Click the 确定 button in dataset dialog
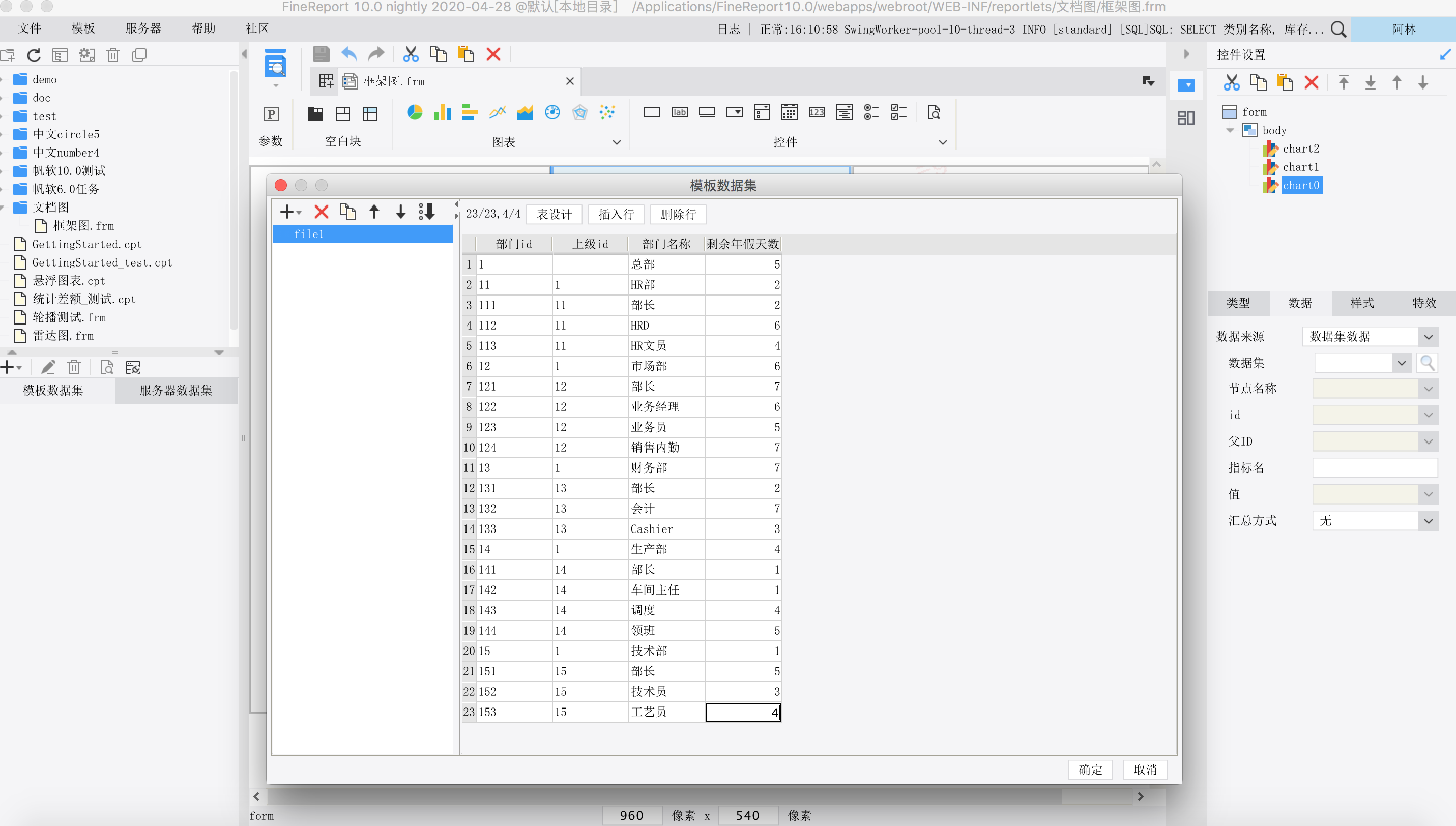The image size is (1456, 826). [1090, 770]
